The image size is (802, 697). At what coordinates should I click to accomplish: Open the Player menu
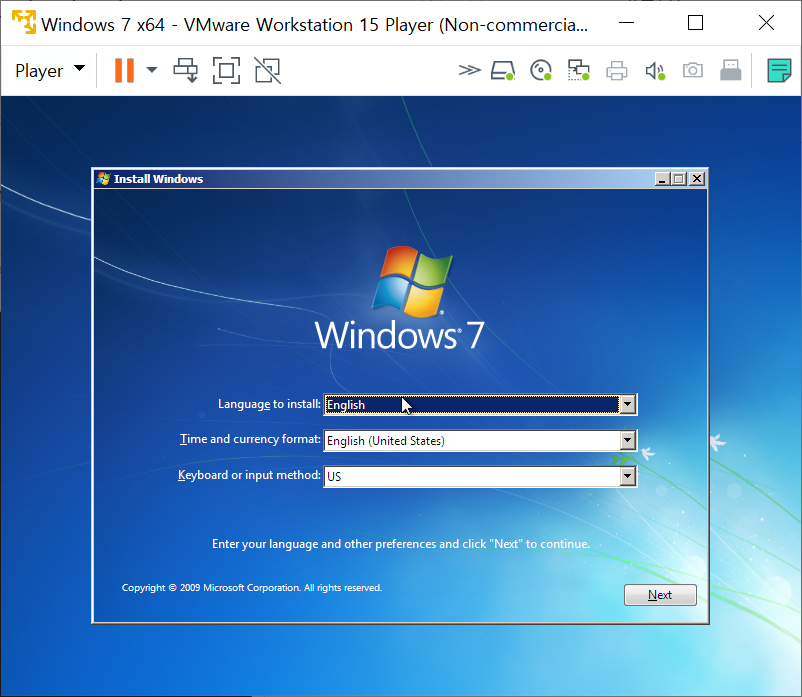click(x=50, y=70)
